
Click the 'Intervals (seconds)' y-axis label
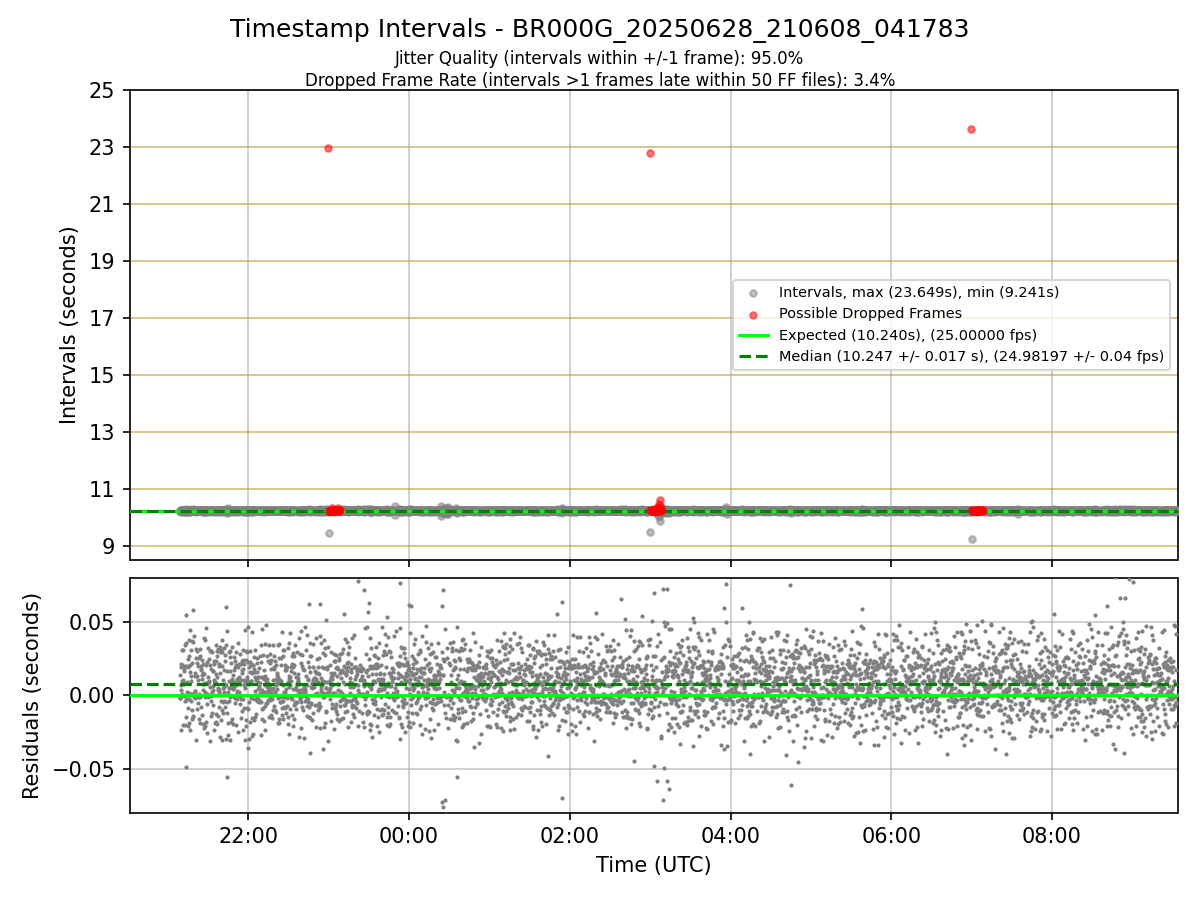[68, 325]
